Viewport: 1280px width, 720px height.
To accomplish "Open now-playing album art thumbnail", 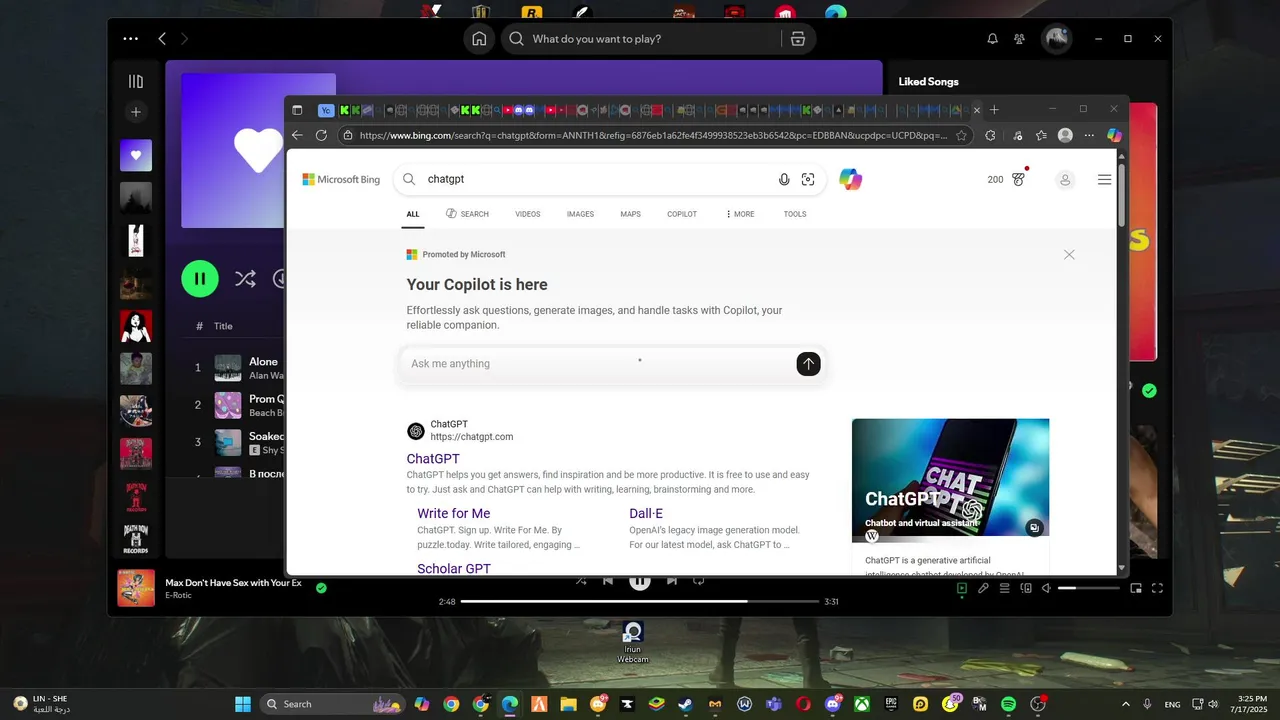I will 136,588.
